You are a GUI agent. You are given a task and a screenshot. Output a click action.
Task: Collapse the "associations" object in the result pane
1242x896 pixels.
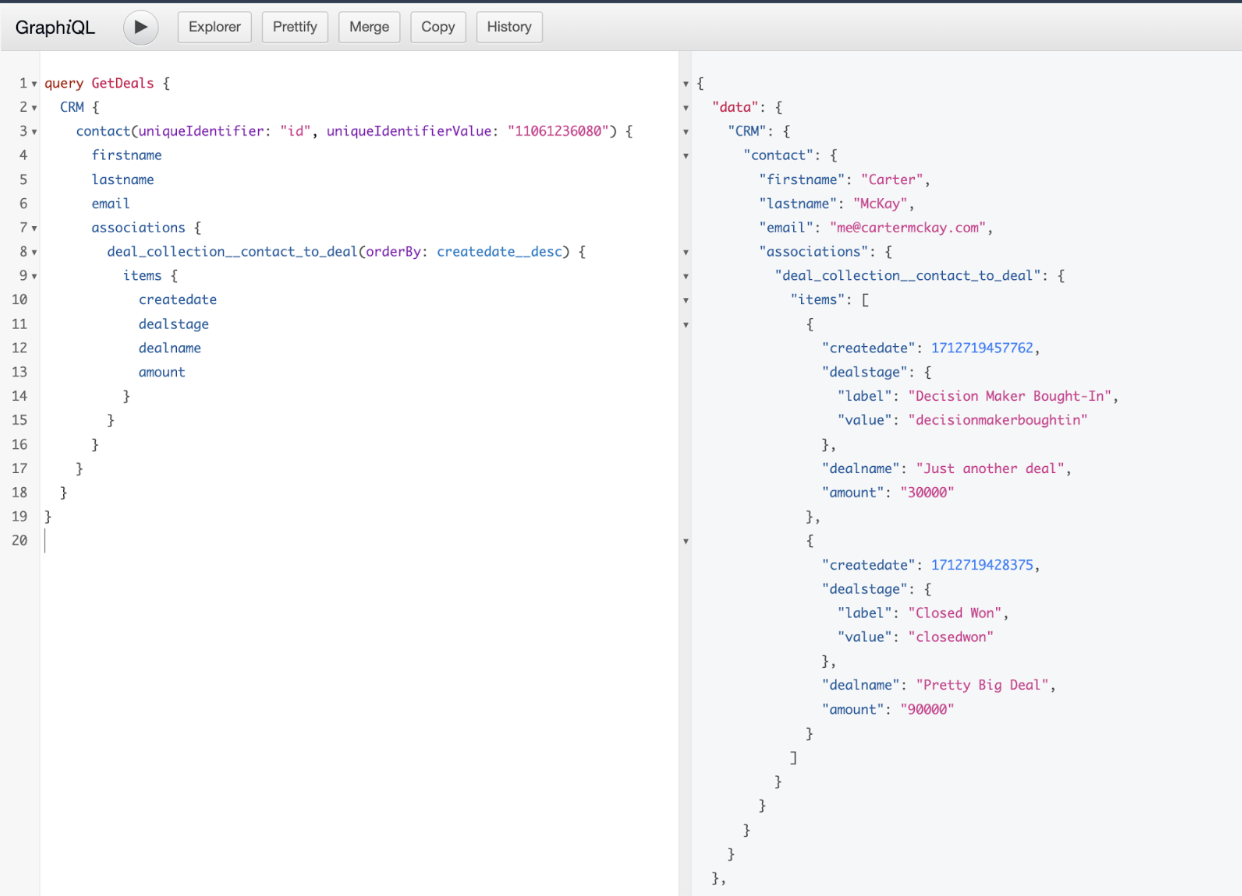pos(686,252)
